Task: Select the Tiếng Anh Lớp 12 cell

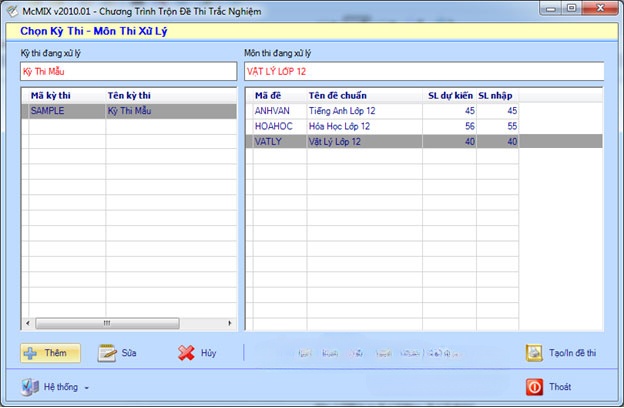Action: 365,111
